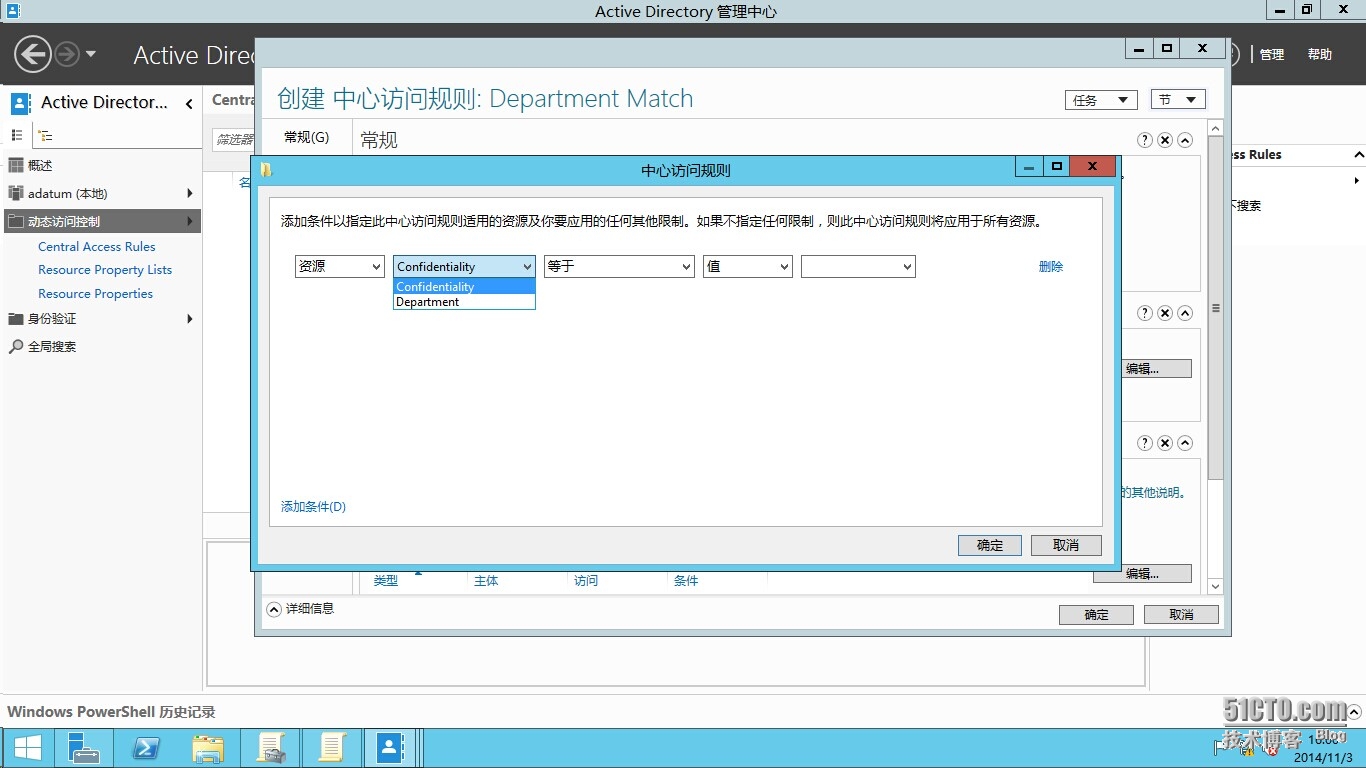Collapse the 常规 section chevron
The width and height of the screenshot is (1366, 768).
coord(1185,140)
